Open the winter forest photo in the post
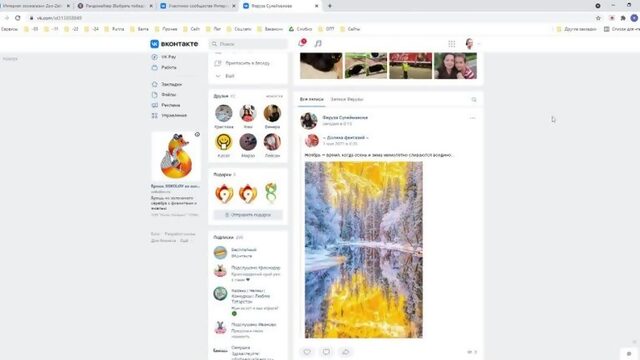This screenshot has width=640, height=360. coord(364,250)
